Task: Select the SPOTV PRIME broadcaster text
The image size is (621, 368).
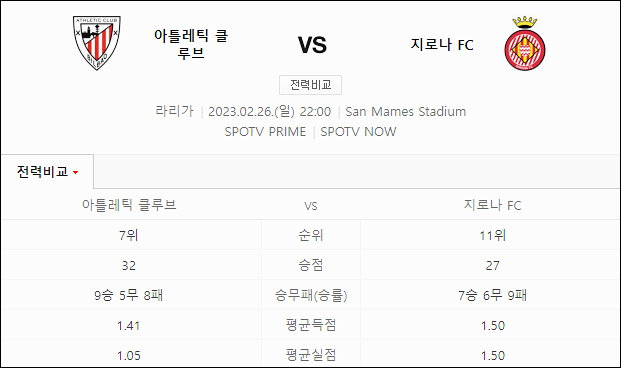Action: (x=265, y=132)
